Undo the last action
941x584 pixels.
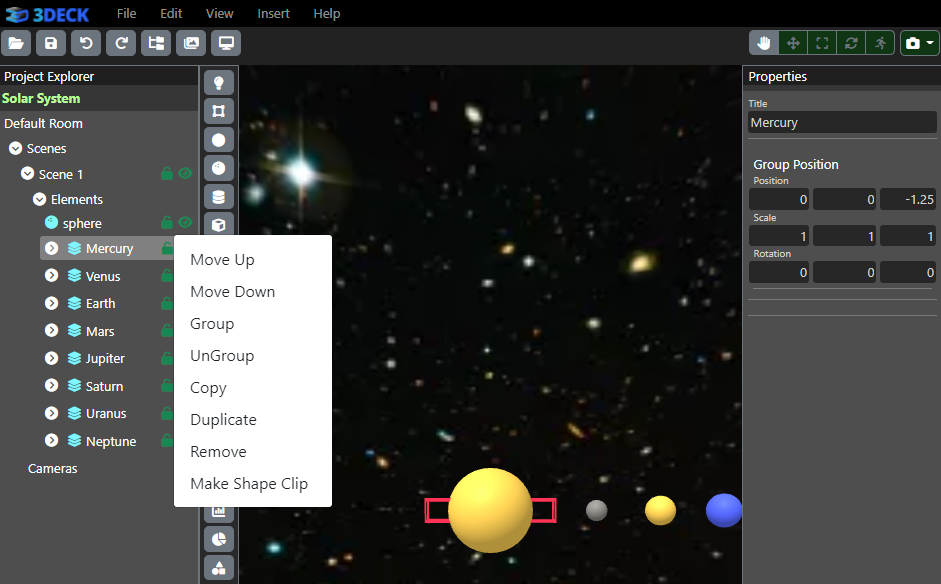click(x=86, y=43)
